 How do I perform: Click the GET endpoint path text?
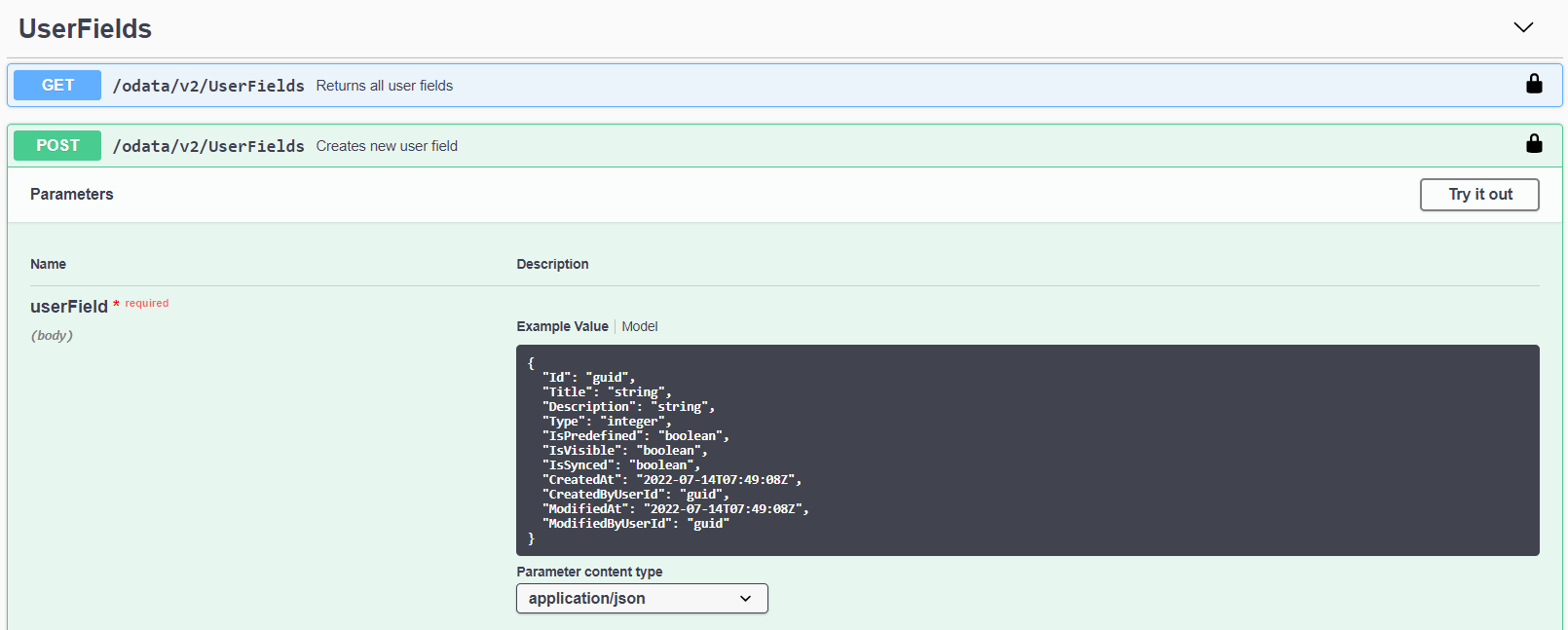click(208, 86)
